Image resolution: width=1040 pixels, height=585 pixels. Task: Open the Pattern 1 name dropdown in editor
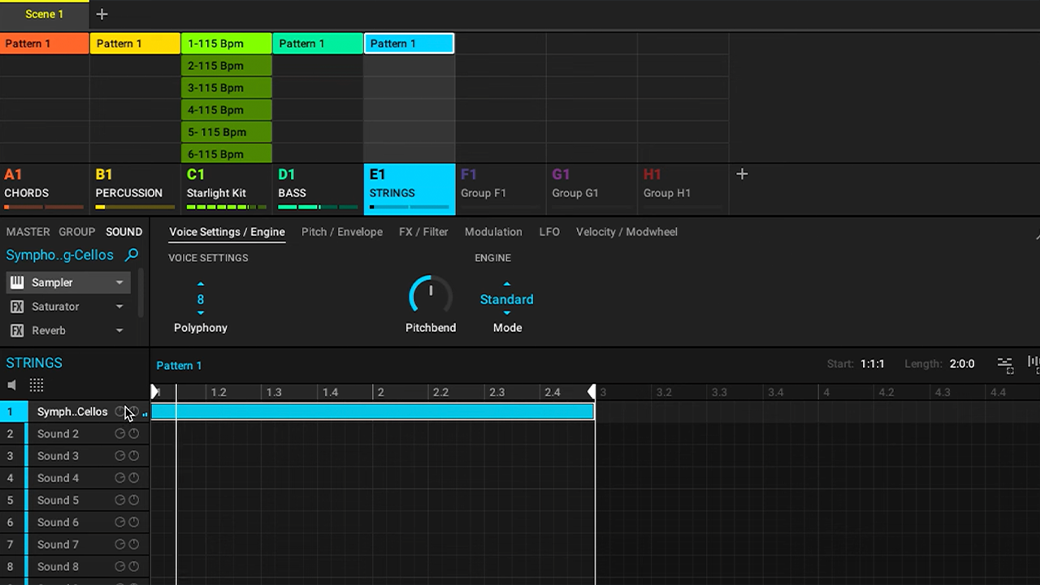179,365
